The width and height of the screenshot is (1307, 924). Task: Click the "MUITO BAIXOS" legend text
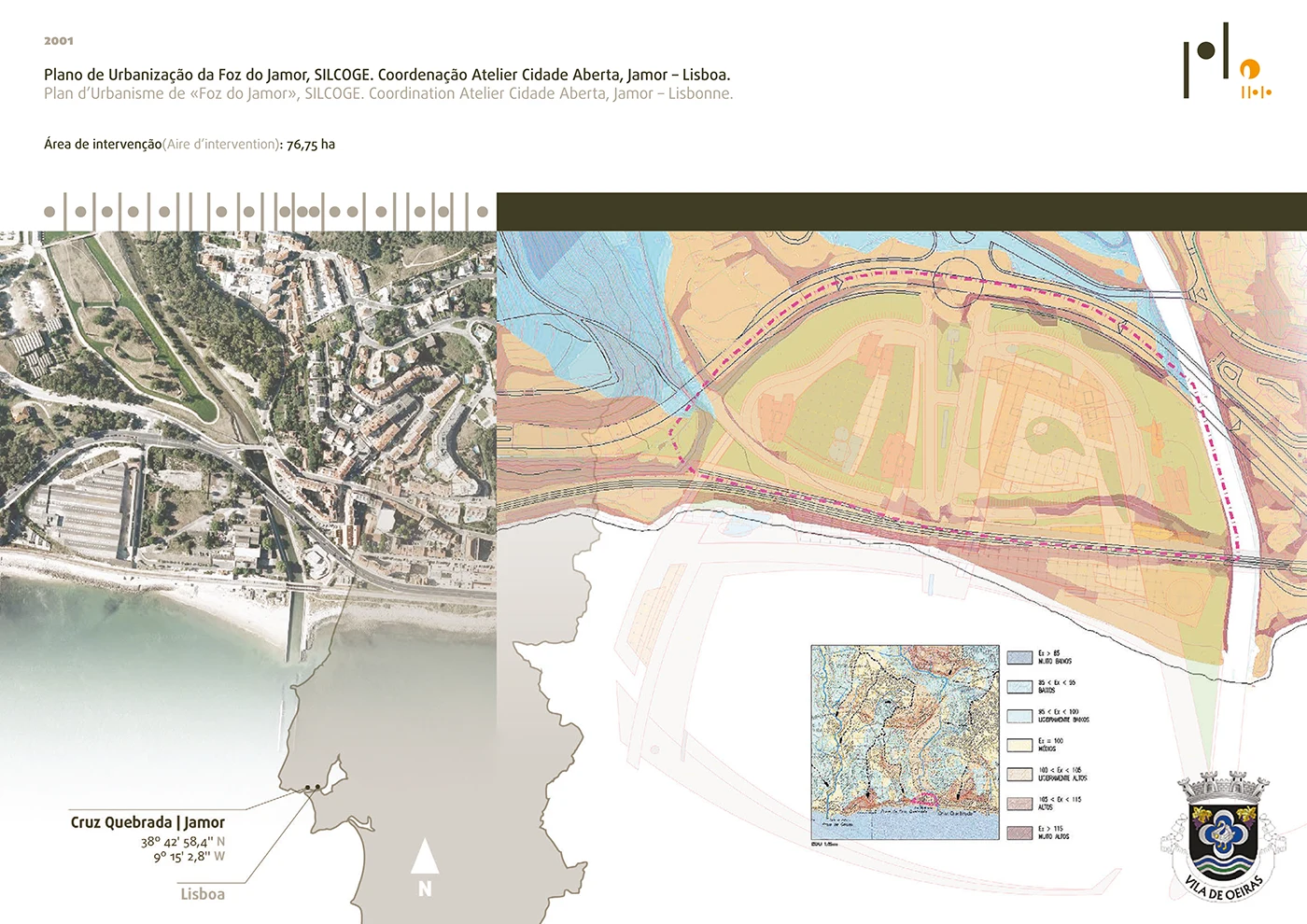(1055, 661)
